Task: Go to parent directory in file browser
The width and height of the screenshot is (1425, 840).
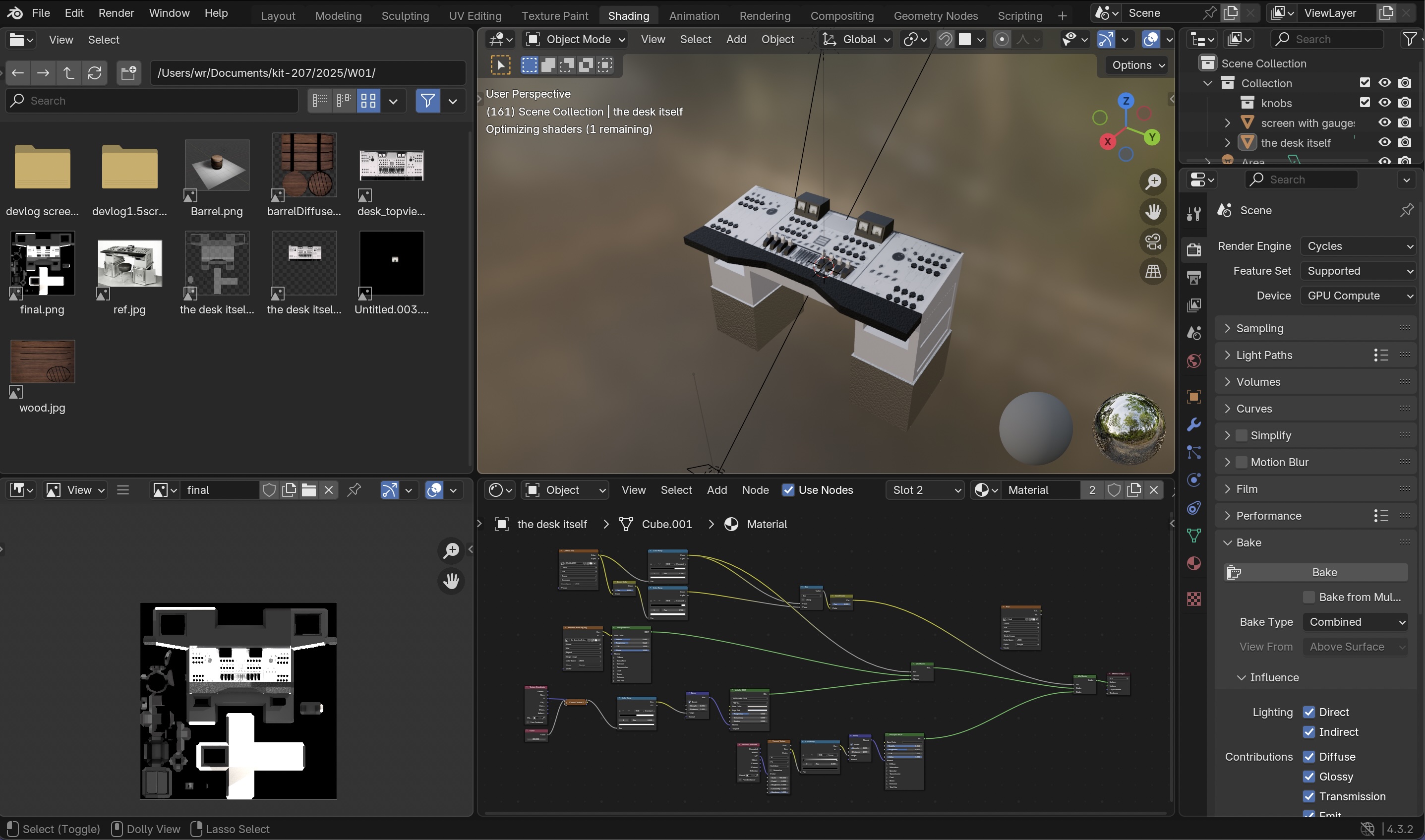Action: (x=68, y=73)
